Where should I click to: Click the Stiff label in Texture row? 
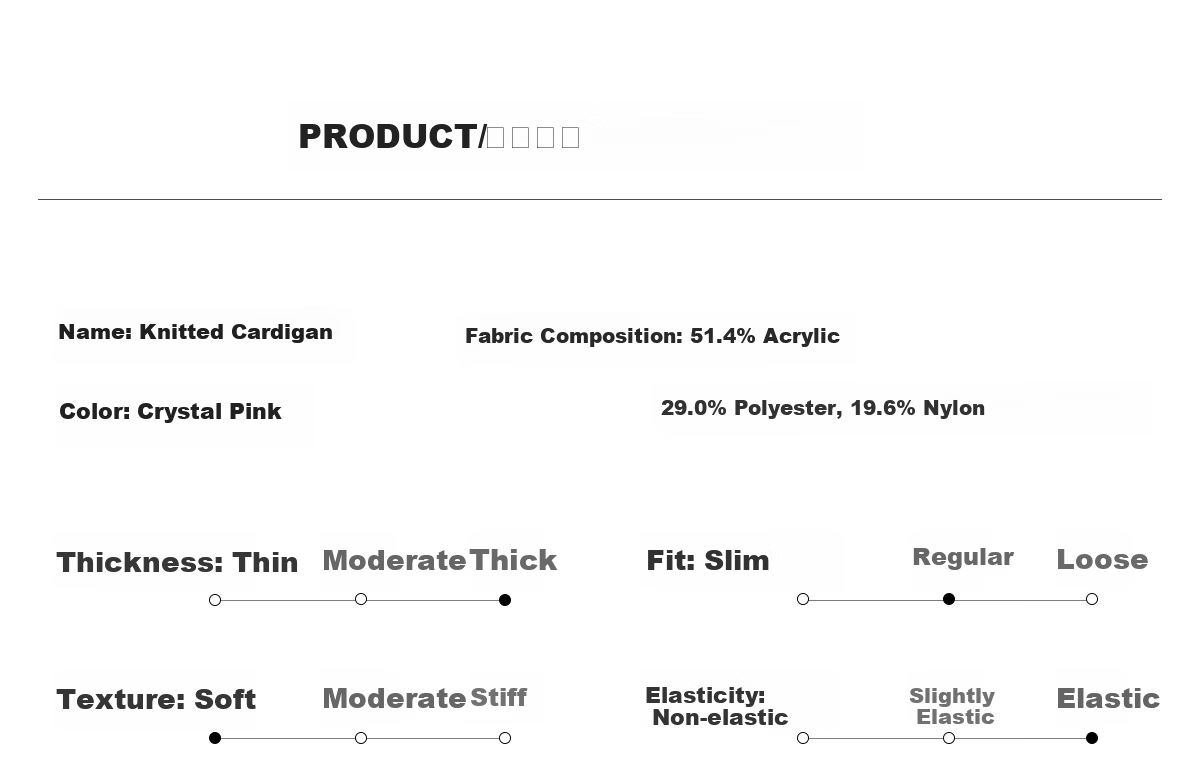[x=498, y=697]
